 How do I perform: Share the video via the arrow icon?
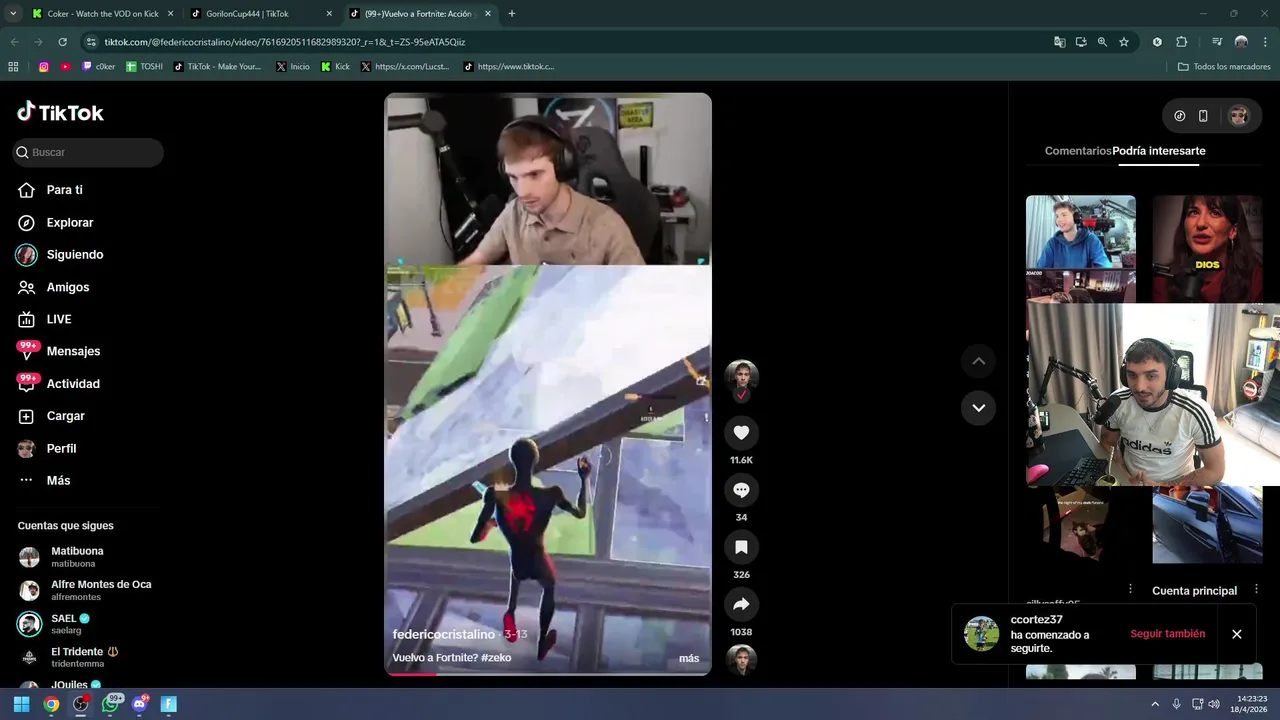pos(741,604)
